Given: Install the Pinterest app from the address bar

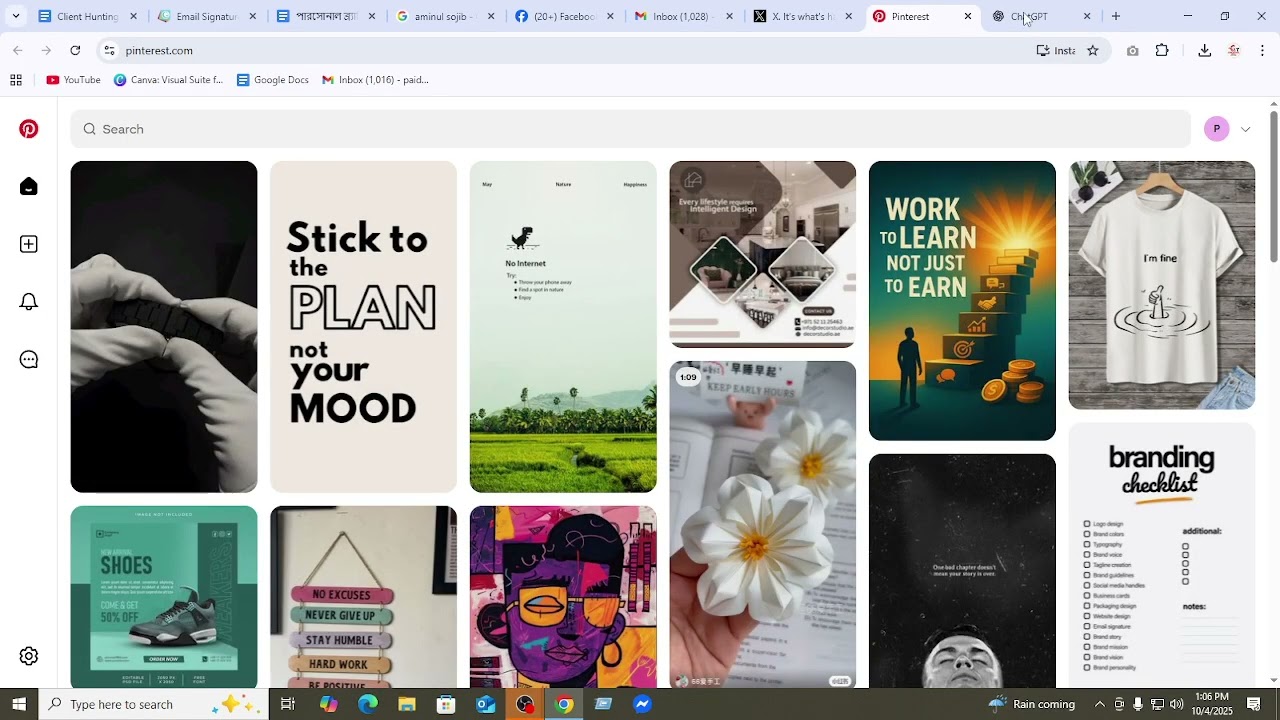Looking at the screenshot, I should pos(1056,50).
